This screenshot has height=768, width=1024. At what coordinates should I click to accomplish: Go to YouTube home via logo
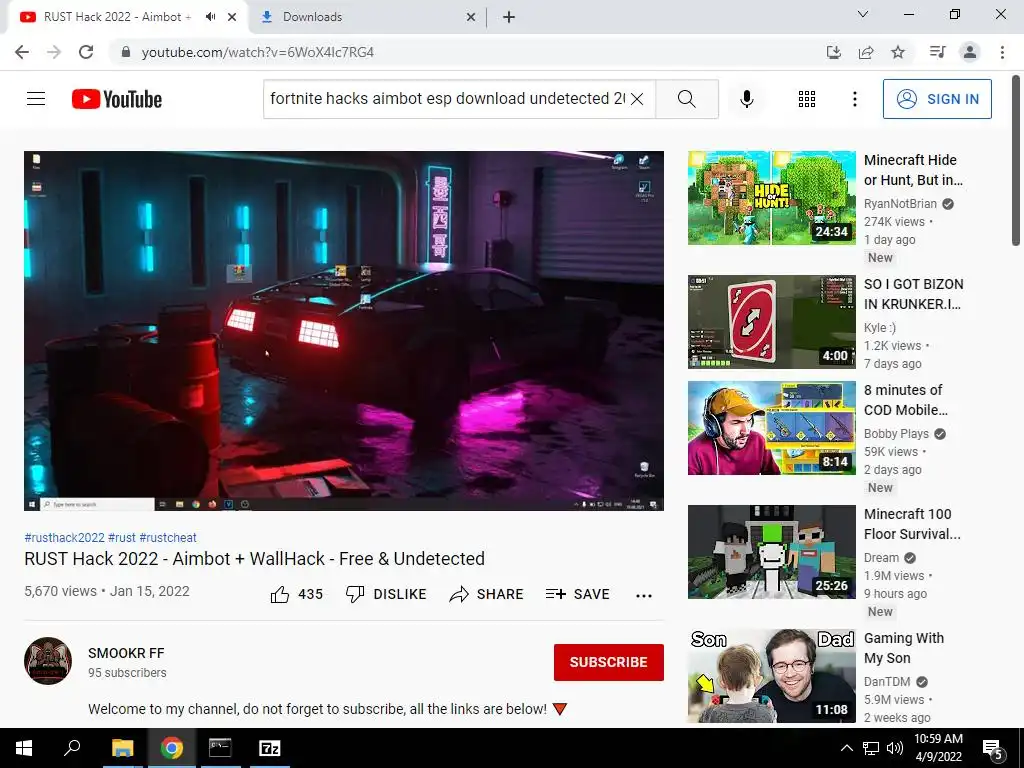[x=117, y=99]
